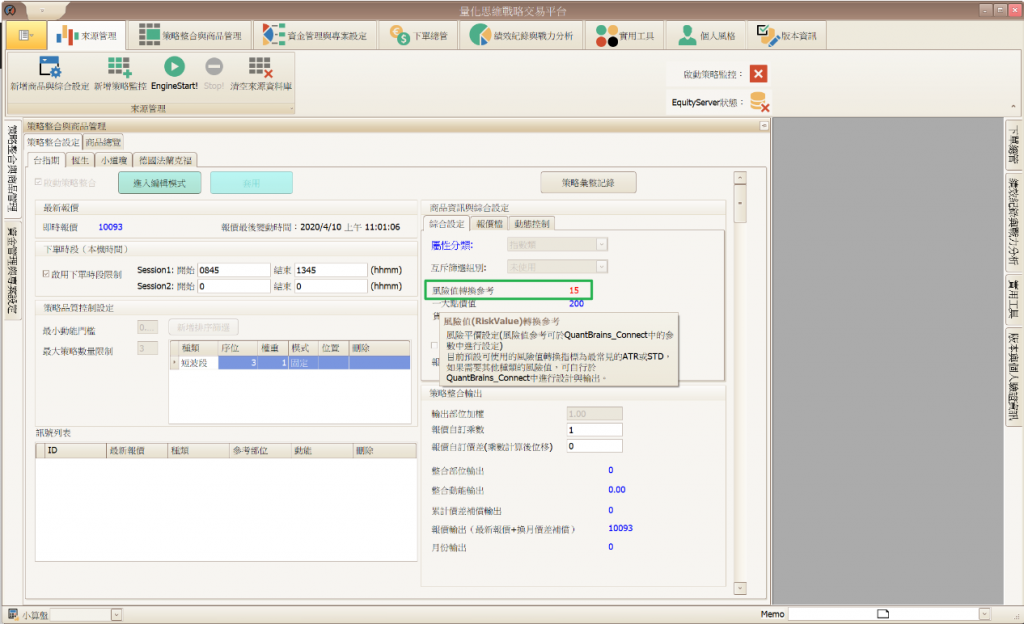The height and width of the screenshot is (624, 1024).
Task: Click the 進入編輯模式 button
Action: [159, 183]
